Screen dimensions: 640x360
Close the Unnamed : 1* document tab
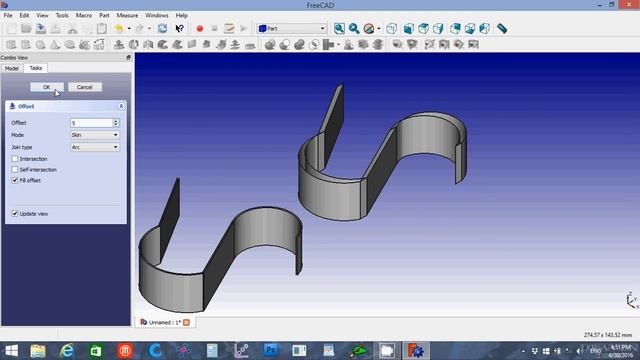click(187, 322)
